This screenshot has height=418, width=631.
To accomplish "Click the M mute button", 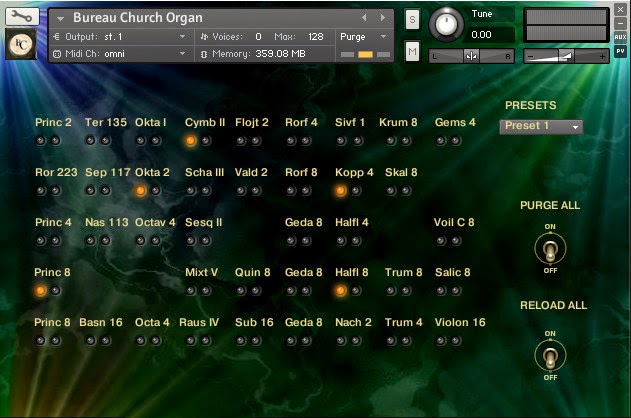I will coord(413,51).
